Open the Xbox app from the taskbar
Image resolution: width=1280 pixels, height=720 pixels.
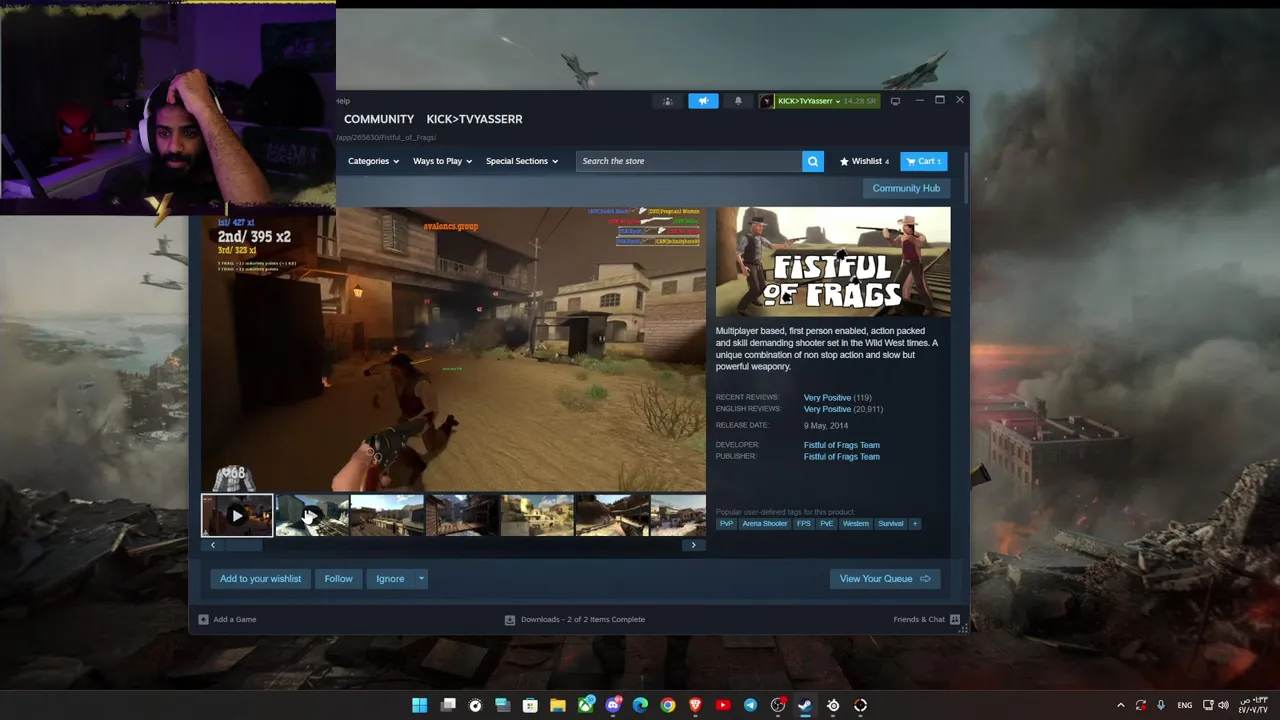tap(586, 705)
